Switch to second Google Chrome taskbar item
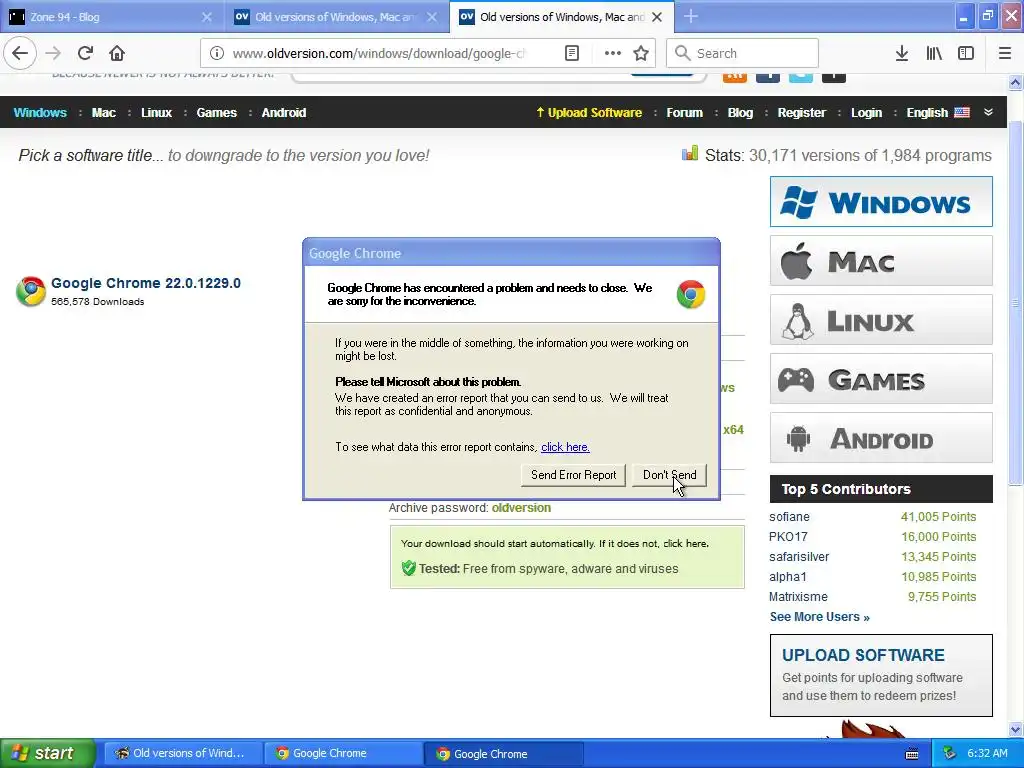This screenshot has height=768, width=1024. pyautogui.click(x=504, y=753)
